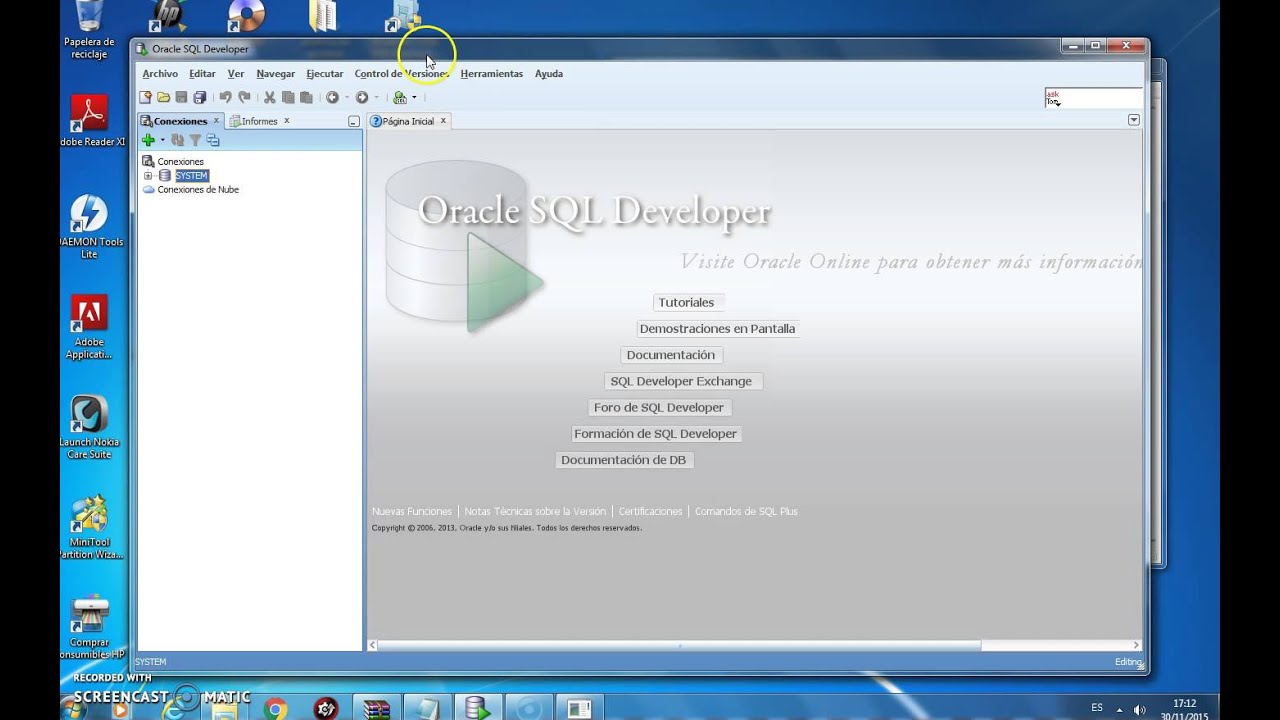Open the Ver menu
The width and height of the screenshot is (1280, 720).
tap(236, 74)
